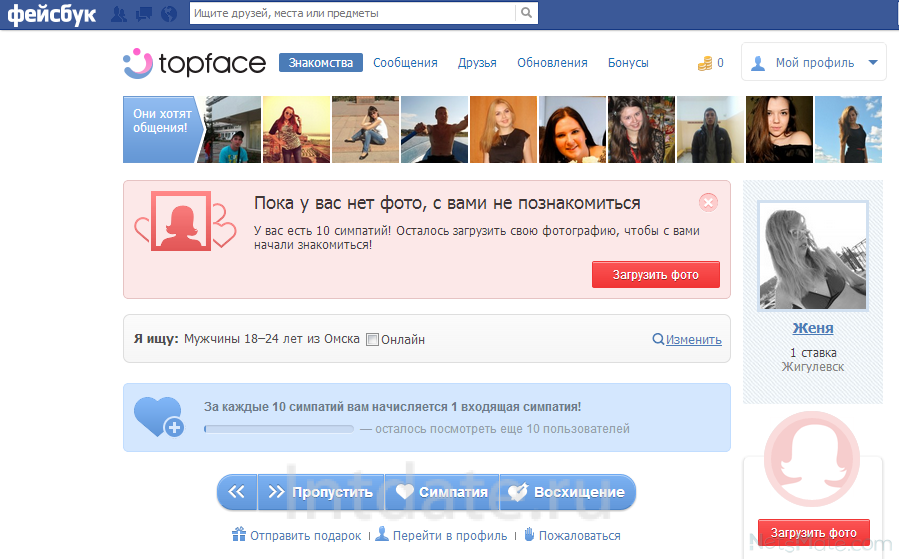This screenshot has height=559, width=899.
Task: Click the sympathy progress bar
Action: pos(278,429)
